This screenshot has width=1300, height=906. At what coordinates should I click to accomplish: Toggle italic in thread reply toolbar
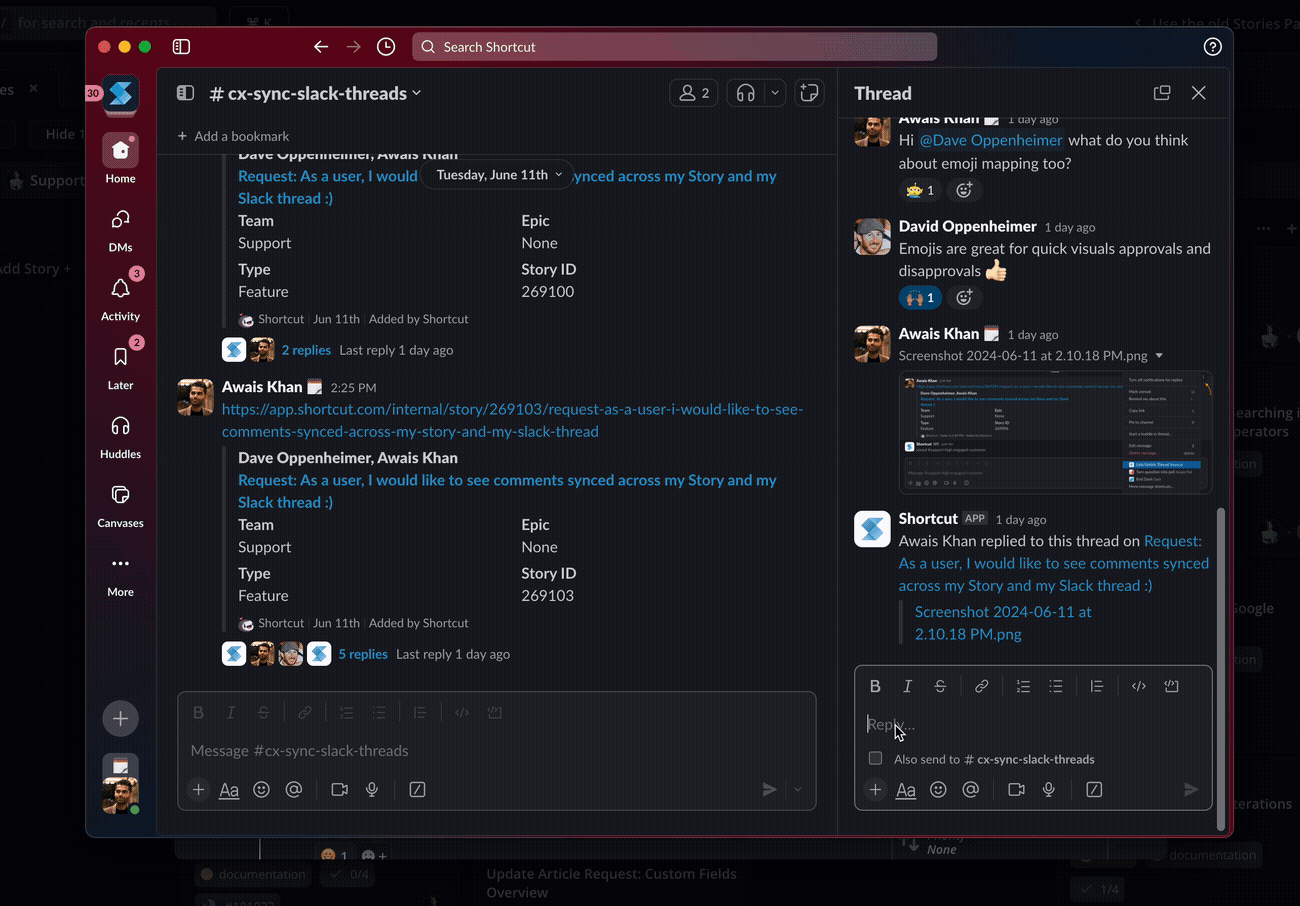click(x=907, y=685)
